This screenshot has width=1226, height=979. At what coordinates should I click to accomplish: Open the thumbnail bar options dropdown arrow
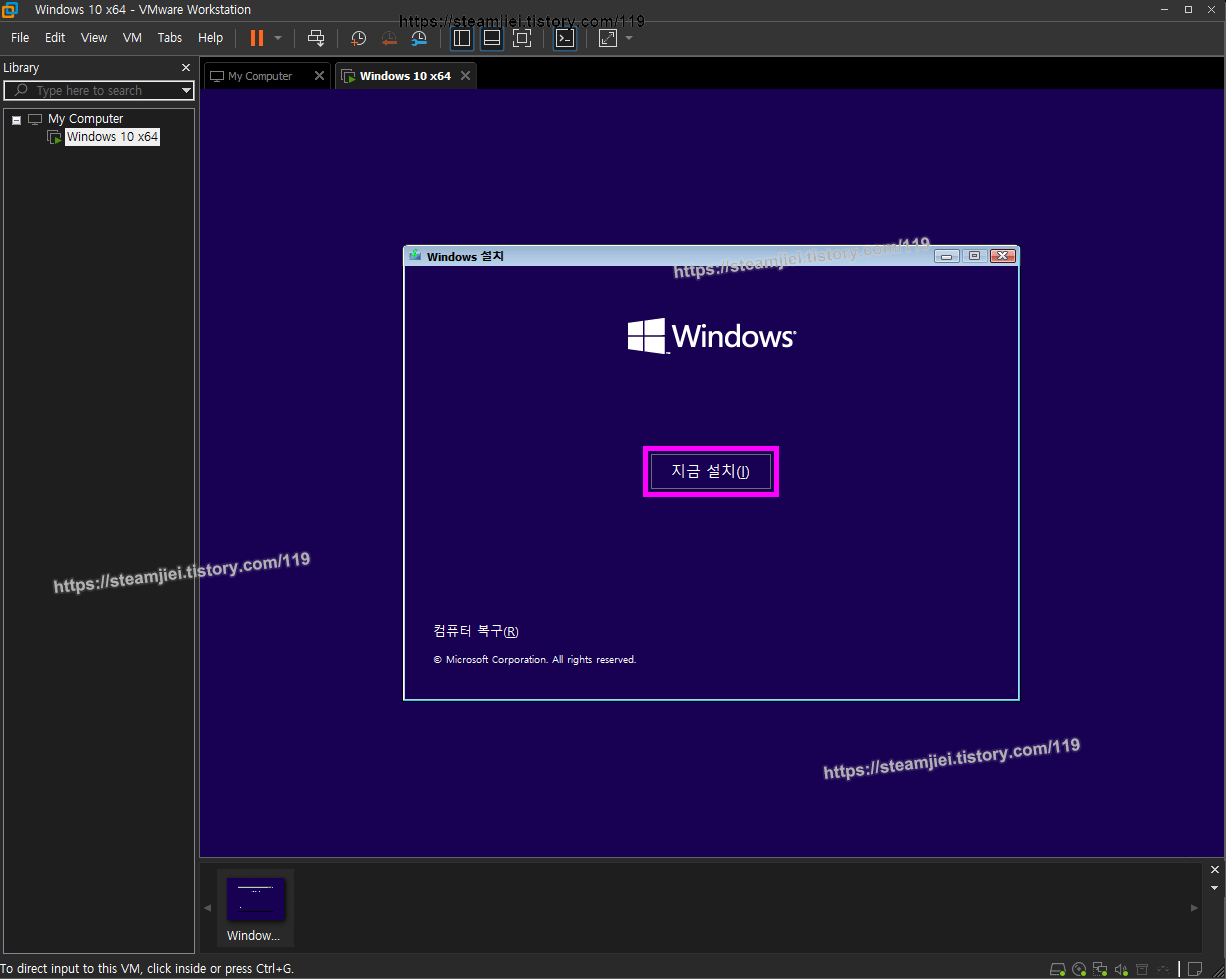pos(1215,888)
